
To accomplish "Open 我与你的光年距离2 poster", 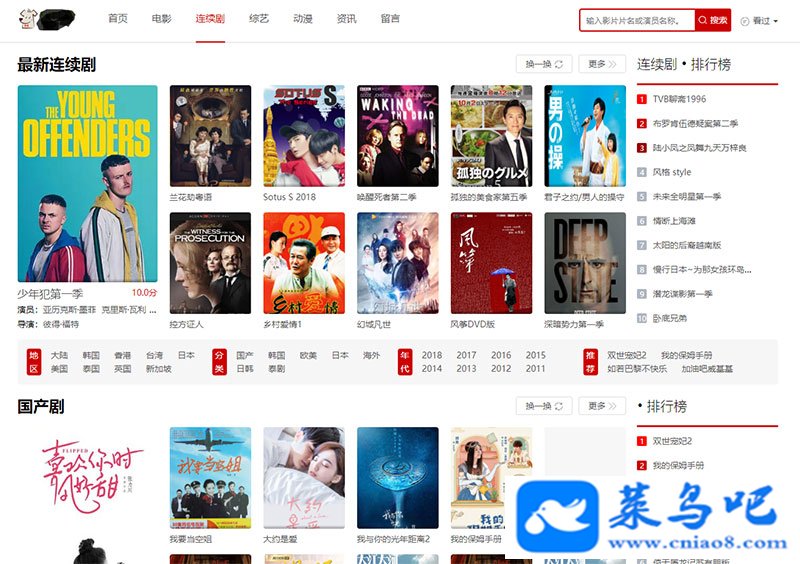I will click(x=398, y=478).
